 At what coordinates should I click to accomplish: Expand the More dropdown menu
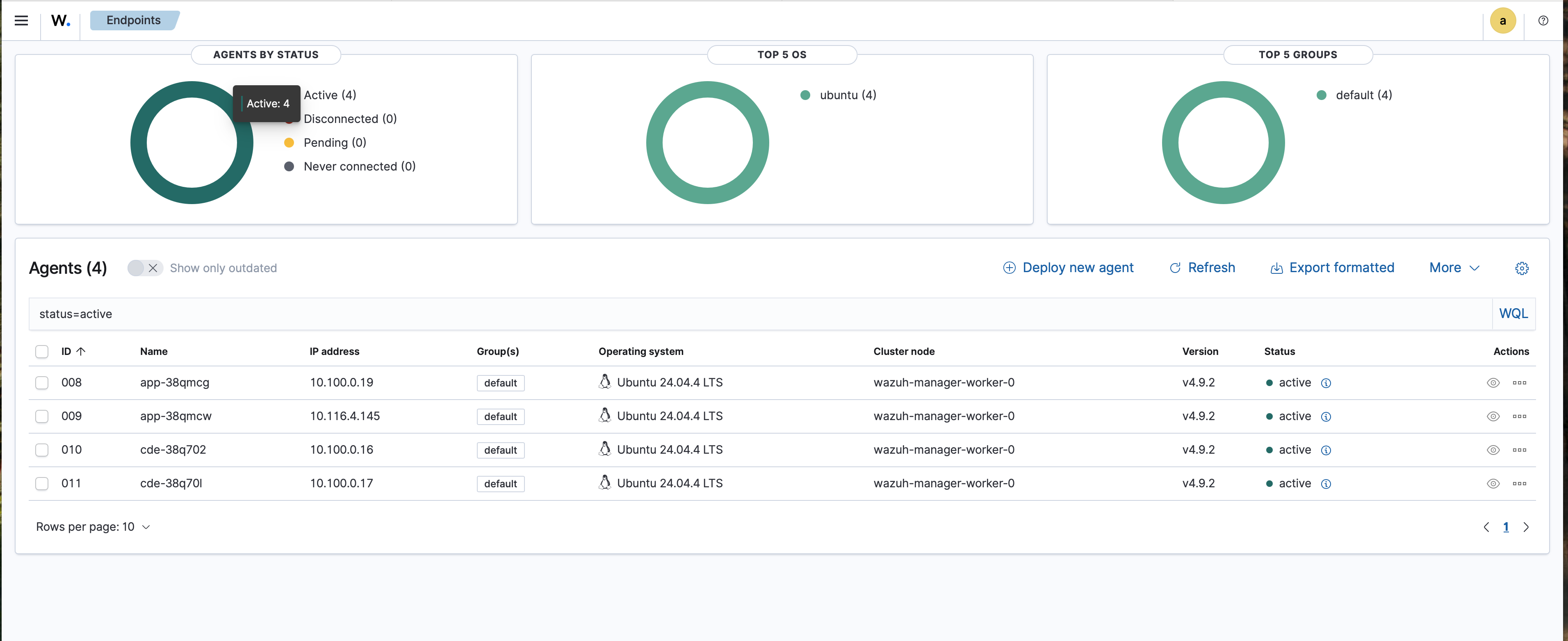[x=1454, y=268]
